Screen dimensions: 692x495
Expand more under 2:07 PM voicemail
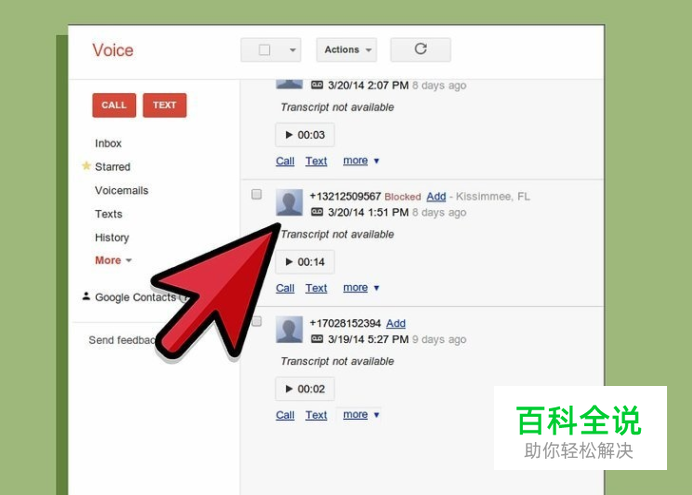(x=361, y=161)
